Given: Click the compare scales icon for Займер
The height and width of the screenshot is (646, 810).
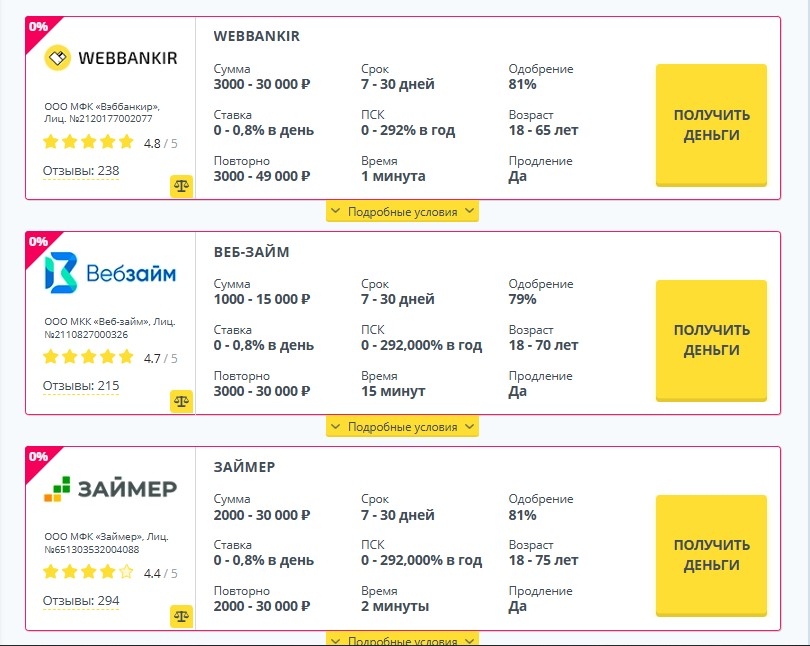Looking at the screenshot, I should pyautogui.click(x=181, y=615).
